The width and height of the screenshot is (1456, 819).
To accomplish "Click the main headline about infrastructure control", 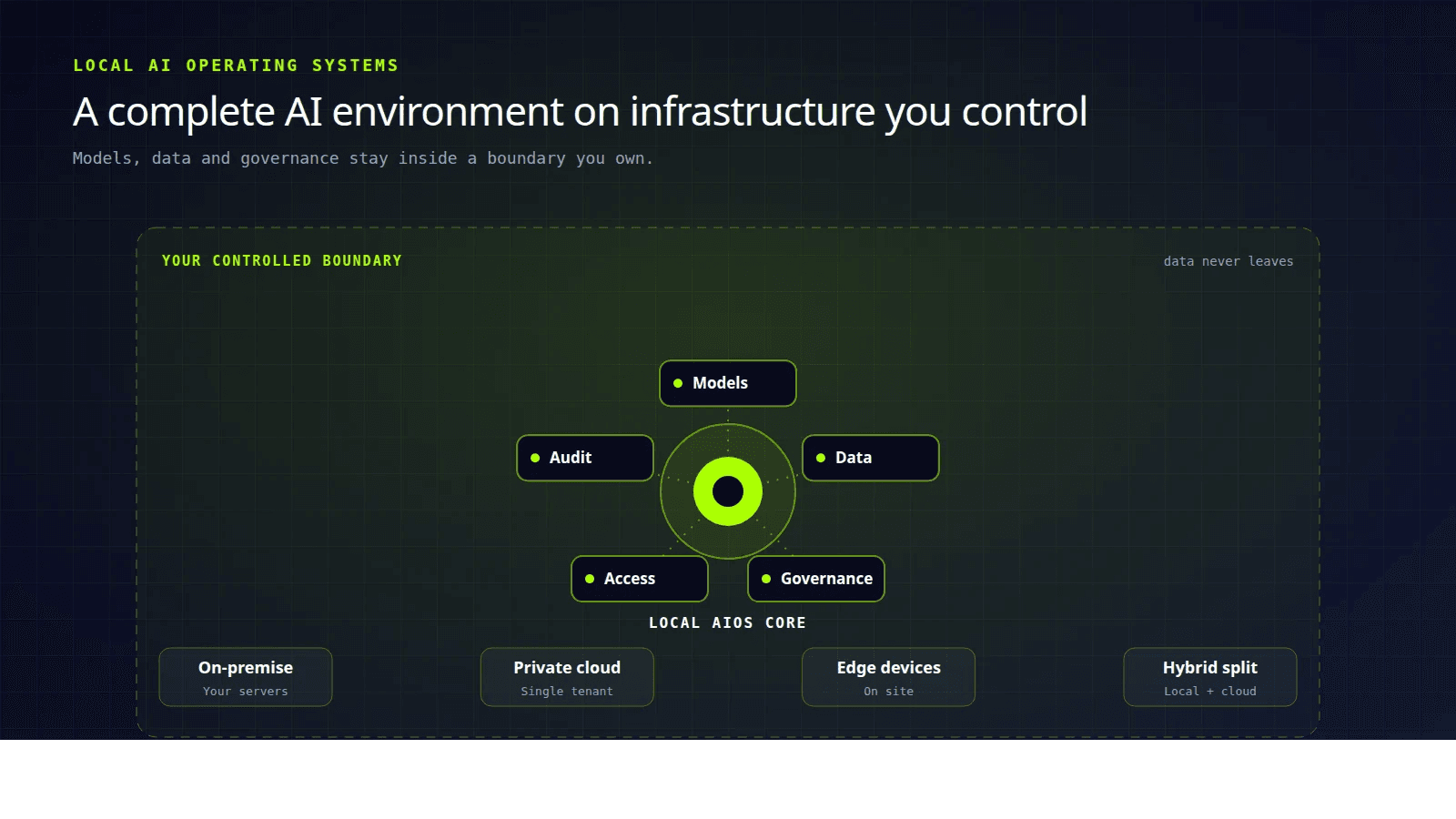I will tap(580, 112).
